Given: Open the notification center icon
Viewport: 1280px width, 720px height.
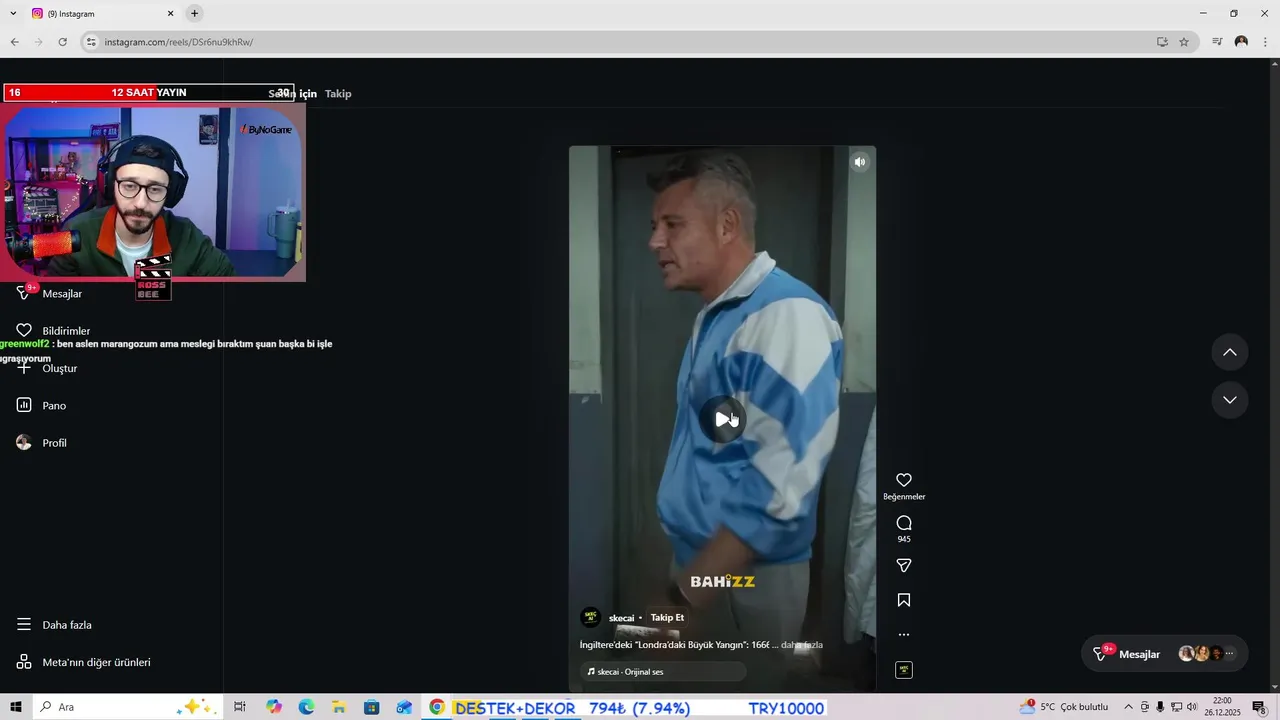Looking at the screenshot, I should pyautogui.click(x=1259, y=707).
